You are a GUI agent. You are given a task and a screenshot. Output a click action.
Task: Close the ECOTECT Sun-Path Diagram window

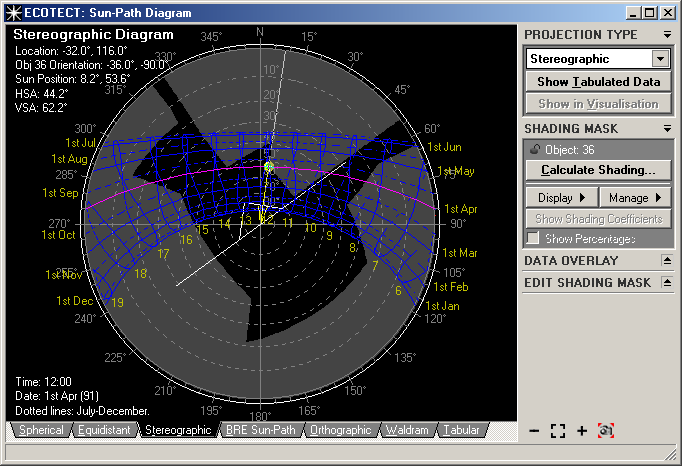click(x=668, y=13)
